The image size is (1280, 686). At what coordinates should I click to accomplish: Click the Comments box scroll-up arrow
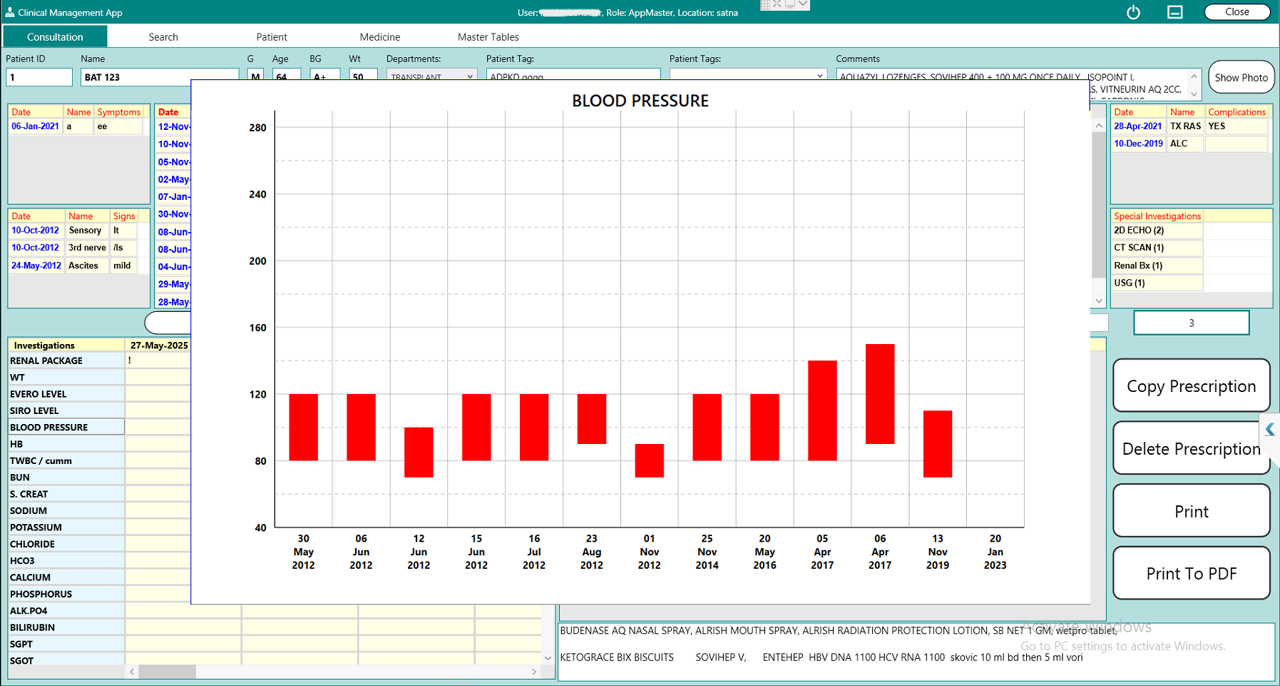pyautogui.click(x=1194, y=75)
